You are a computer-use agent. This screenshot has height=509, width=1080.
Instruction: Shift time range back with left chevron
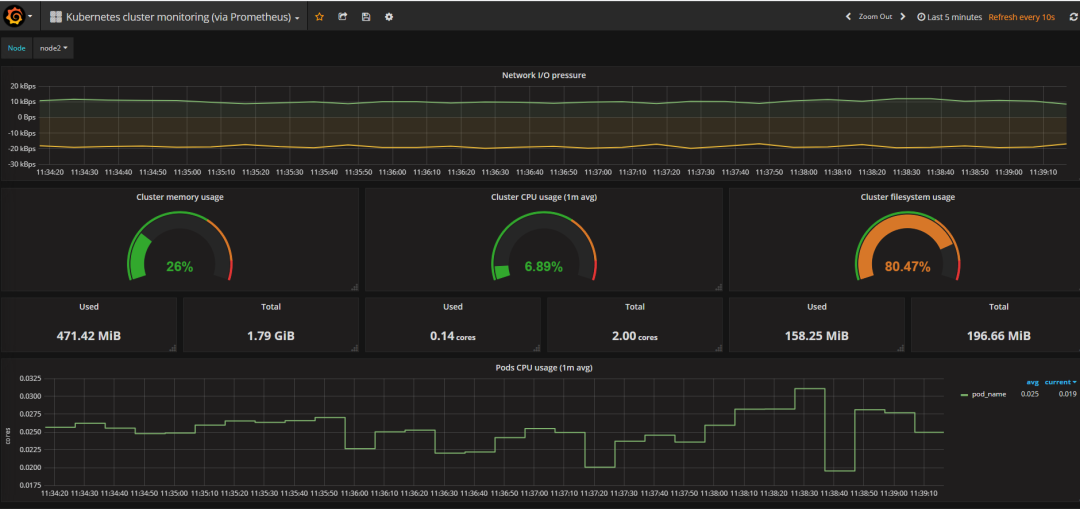point(848,17)
